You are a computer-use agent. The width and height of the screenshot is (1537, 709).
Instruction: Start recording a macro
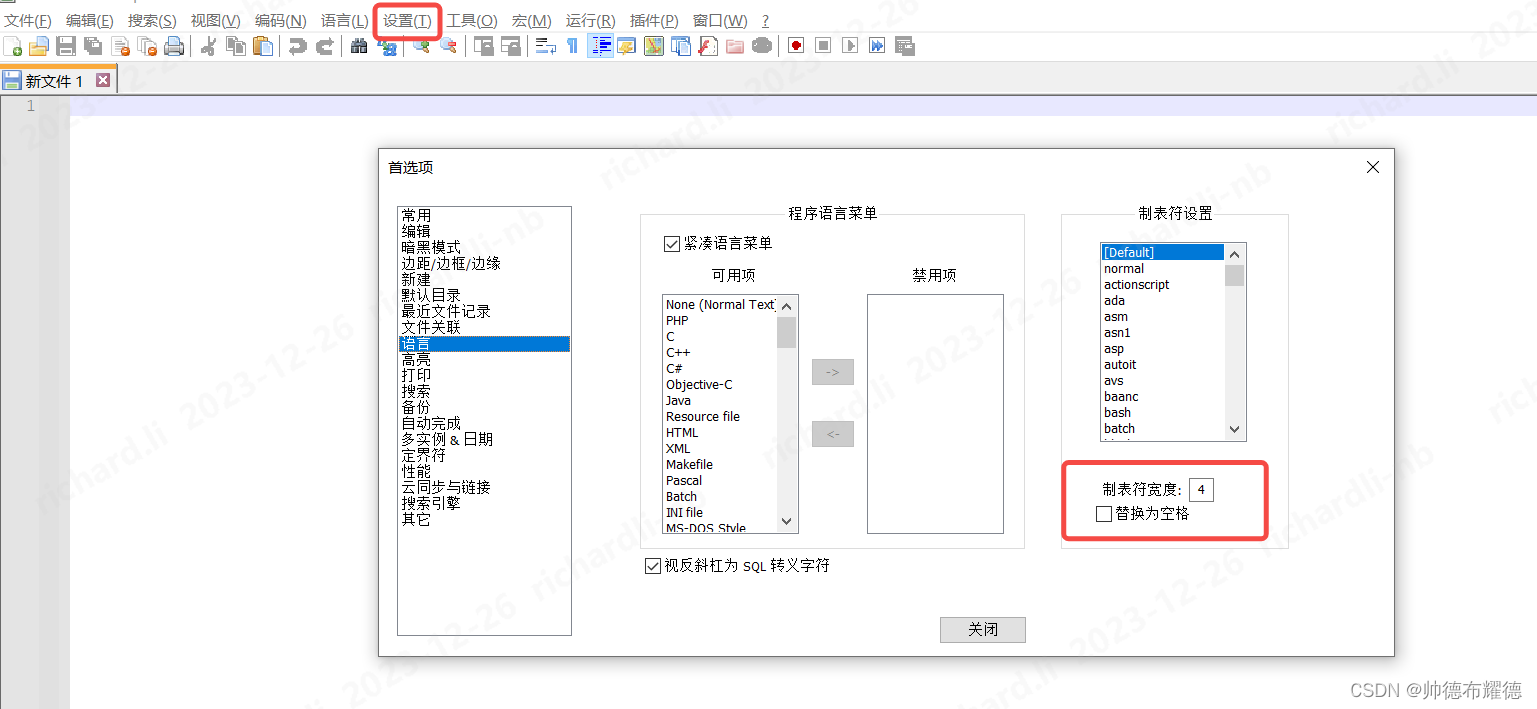pyautogui.click(x=795, y=45)
